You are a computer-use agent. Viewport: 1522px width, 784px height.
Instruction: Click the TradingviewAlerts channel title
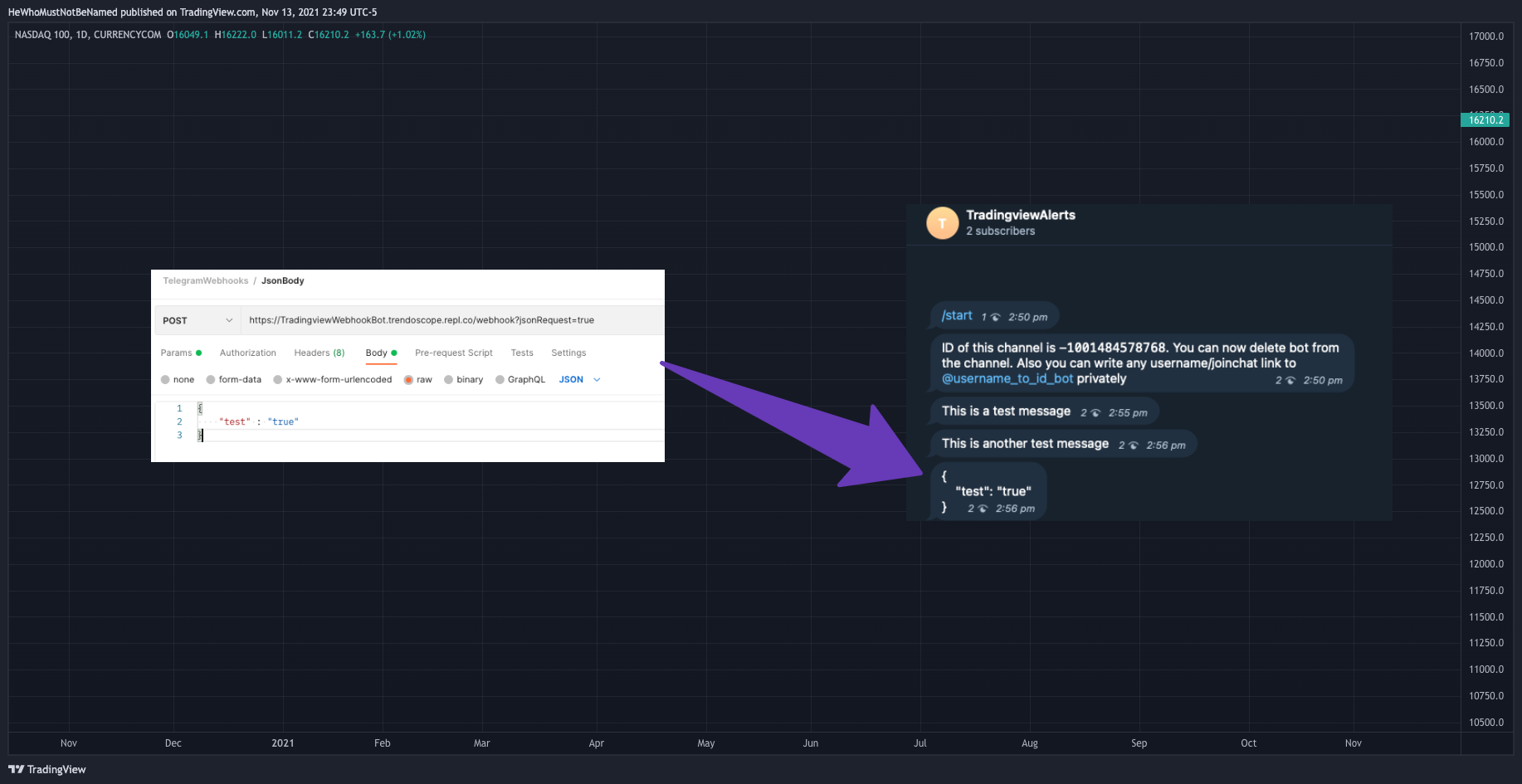pyautogui.click(x=1021, y=215)
